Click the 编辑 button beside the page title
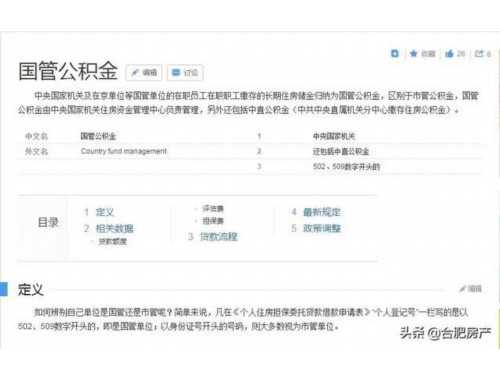Screen dimensions: 500x380 point(144,72)
